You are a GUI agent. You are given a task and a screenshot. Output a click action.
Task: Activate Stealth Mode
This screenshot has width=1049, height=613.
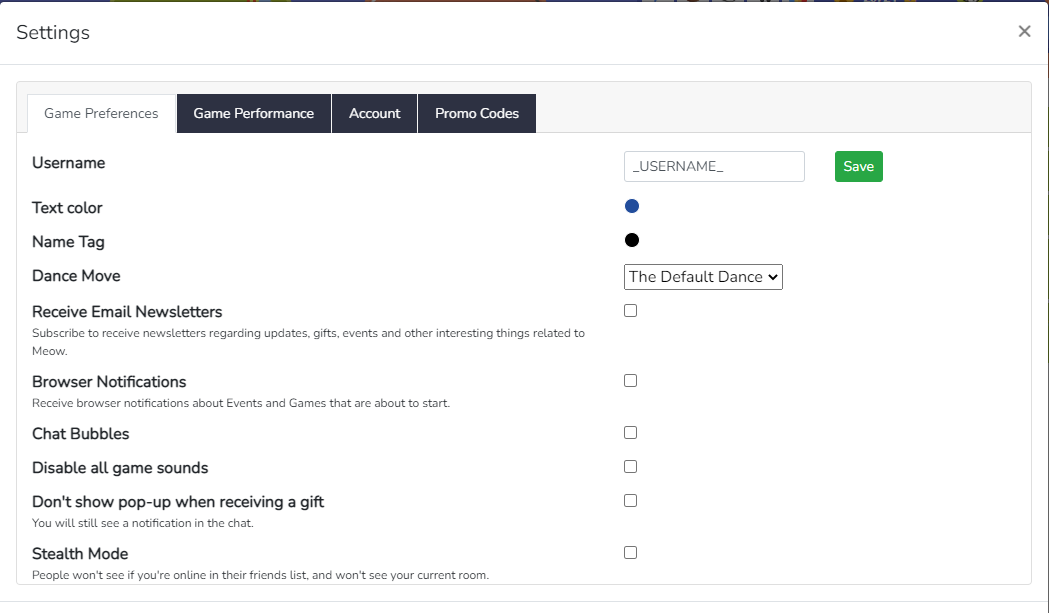[630, 552]
